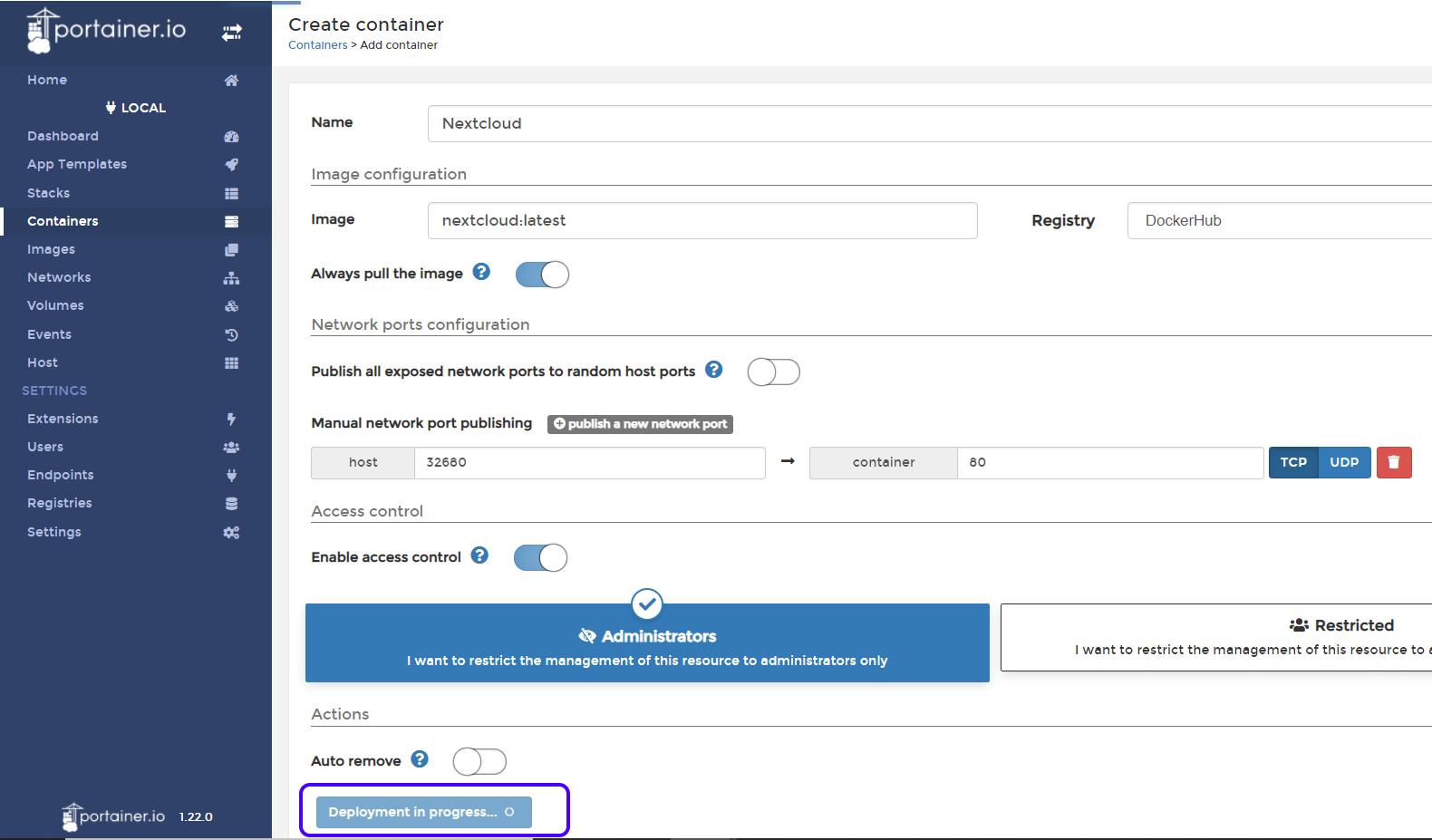Click the App Templates rocket icon
Screen dimensions: 1432x840
(x=231, y=164)
